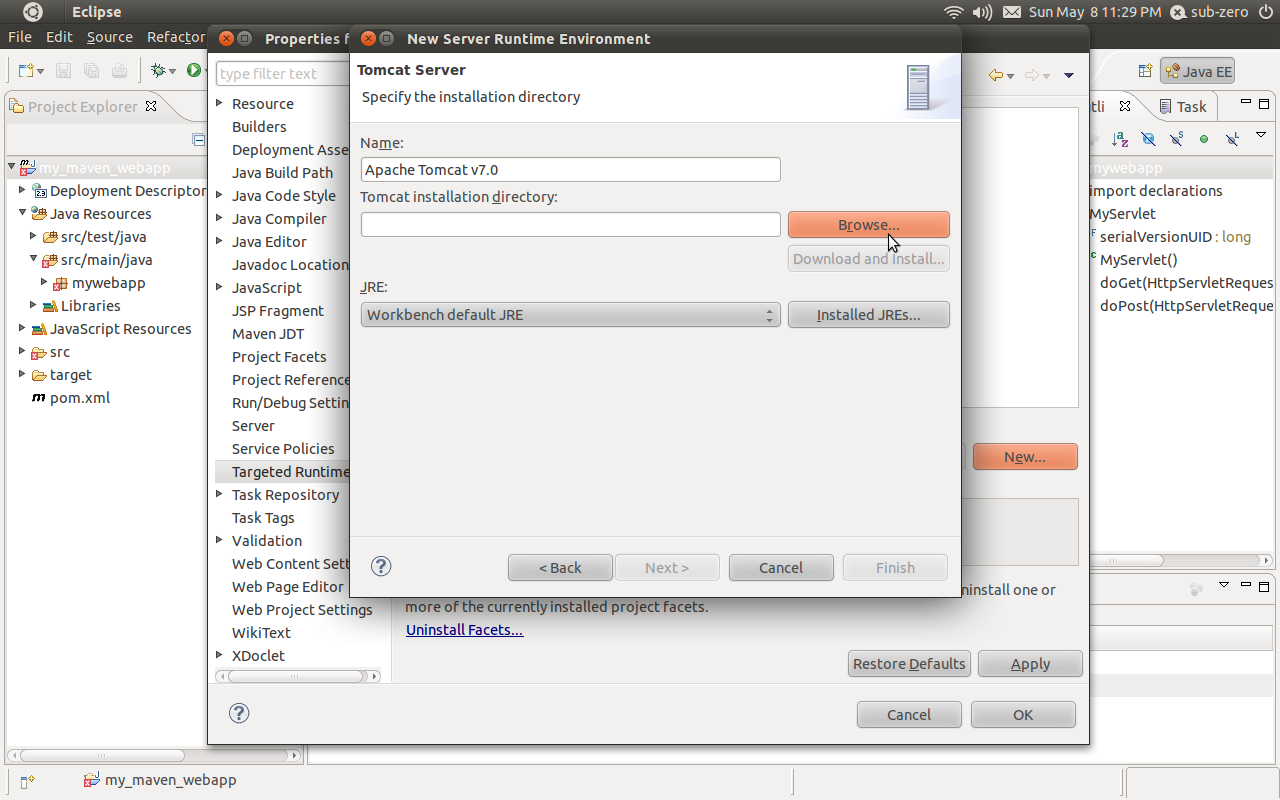Image resolution: width=1280 pixels, height=800 pixels.
Task: Select Maven JDT in properties list
Action: click(268, 334)
